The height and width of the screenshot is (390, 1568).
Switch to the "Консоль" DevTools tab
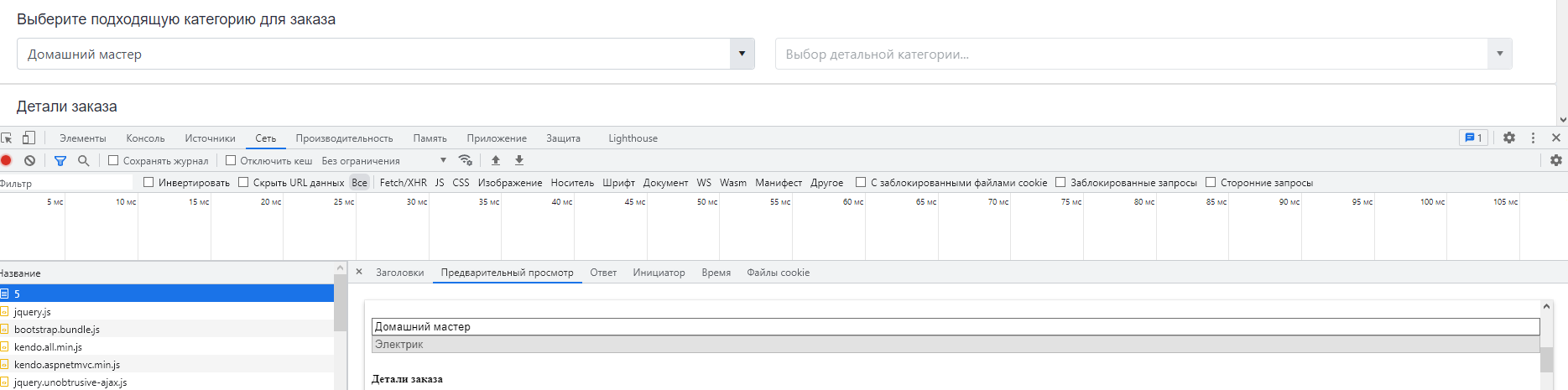(145, 138)
